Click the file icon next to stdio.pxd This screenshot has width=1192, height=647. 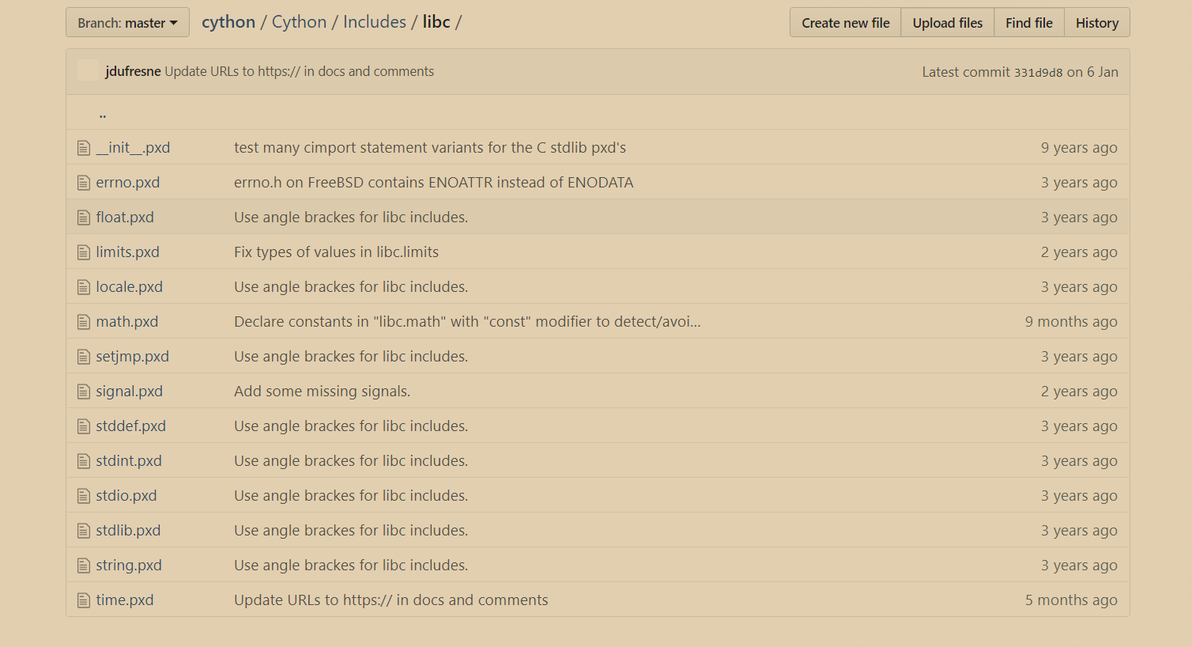point(84,496)
